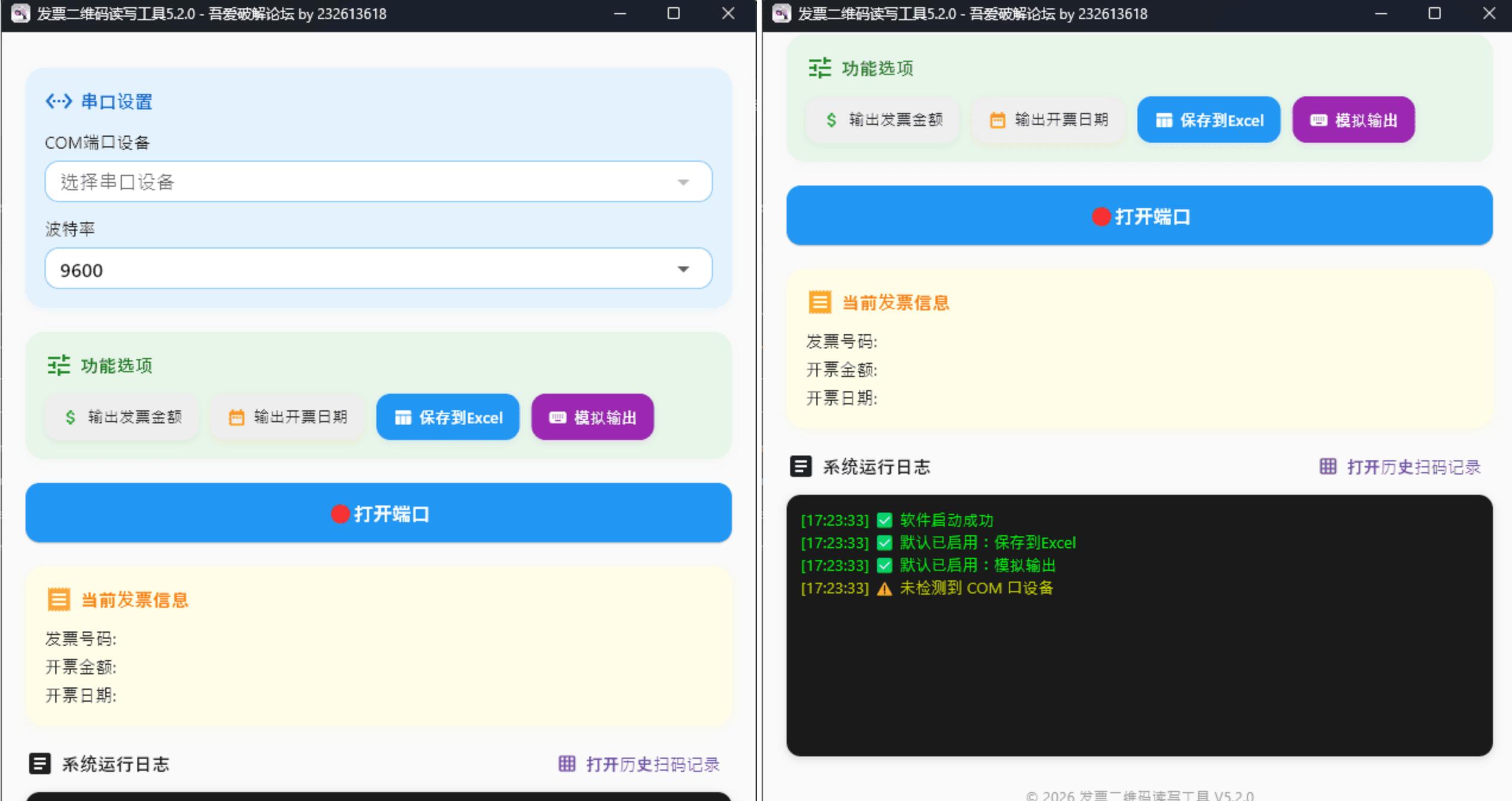
Task: Minimize the right window
Action: (1381, 13)
